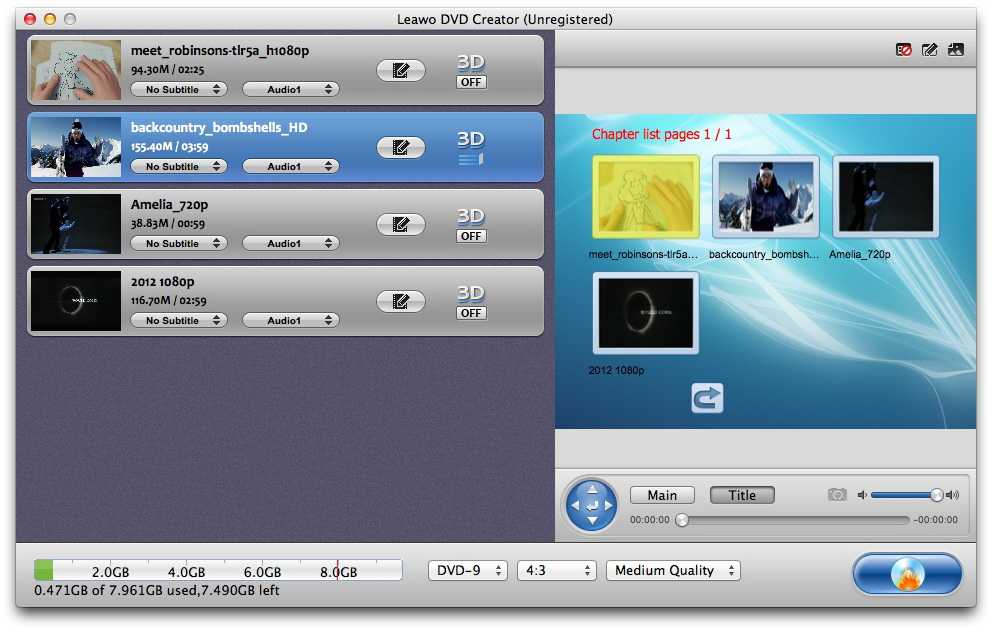
Task: Open Audio1 dropdown for meet_robinsons-tlr5a_h1080p
Action: click(291, 89)
